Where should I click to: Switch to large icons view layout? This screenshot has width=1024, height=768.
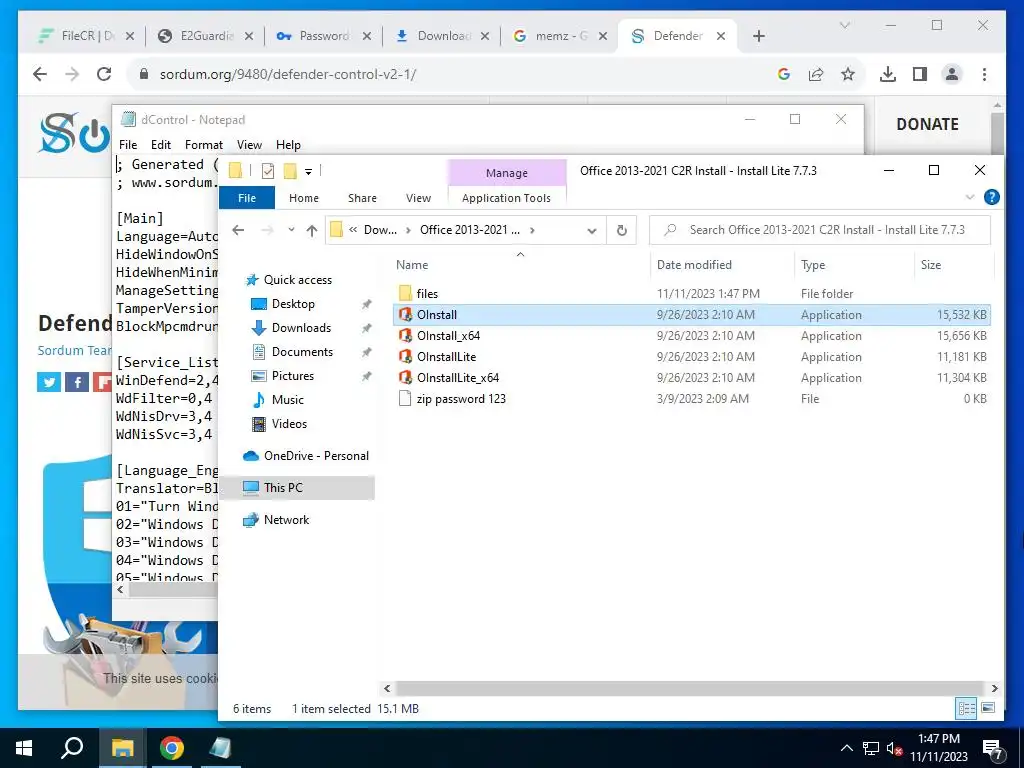pos(988,708)
